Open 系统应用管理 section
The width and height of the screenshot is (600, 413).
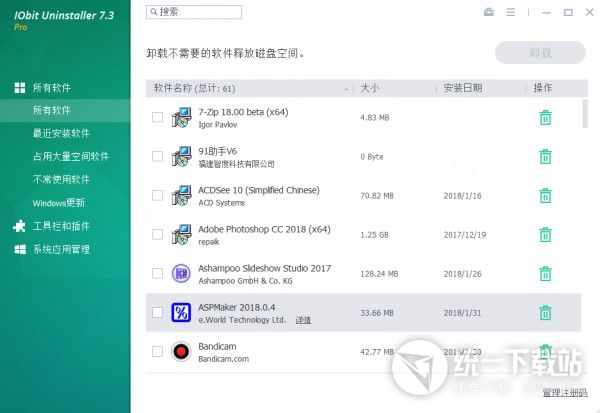[x=61, y=250]
